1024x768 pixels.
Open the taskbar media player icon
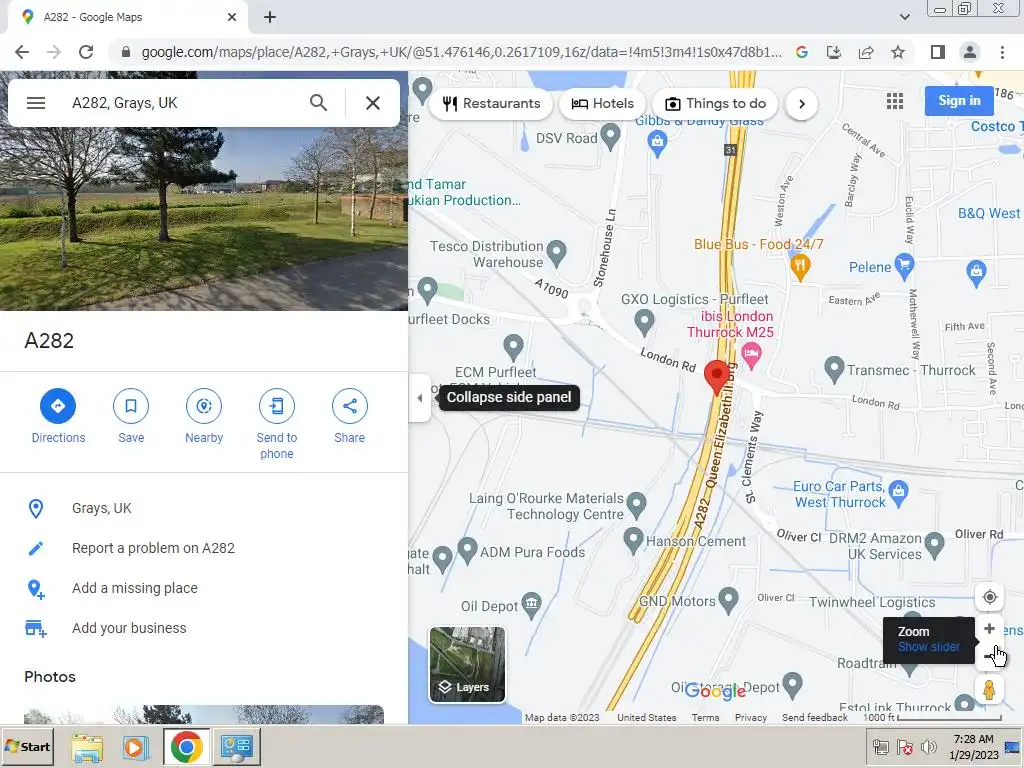136,747
